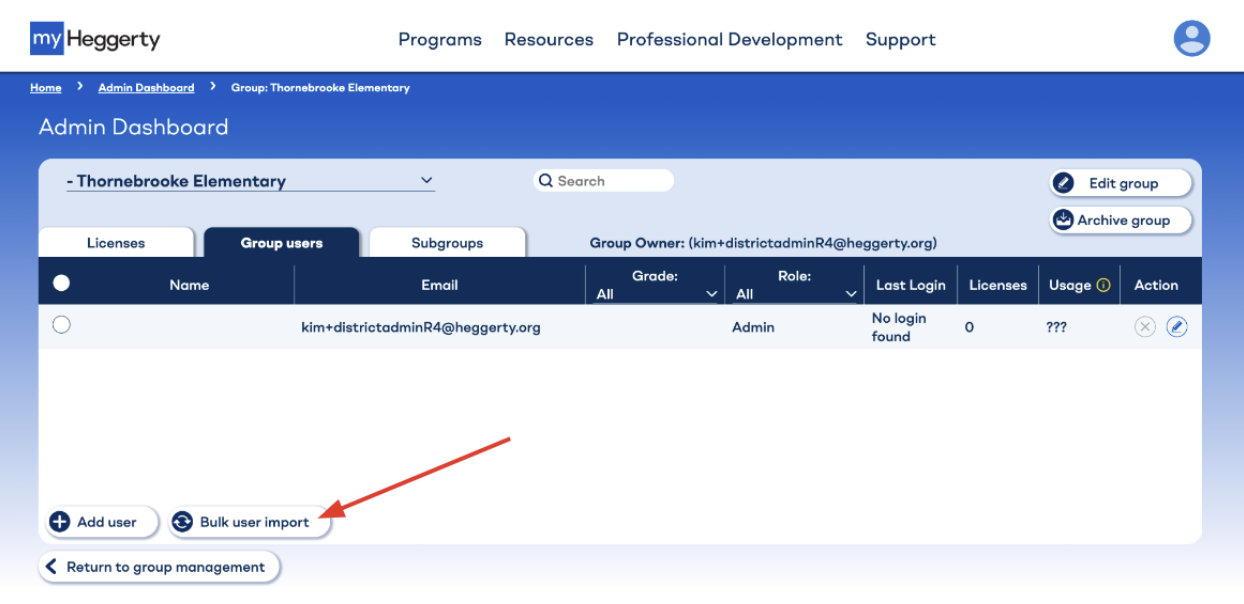The height and width of the screenshot is (604, 1244).
Task: Click Bulk user import button
Action: click(x=250, y=522)
